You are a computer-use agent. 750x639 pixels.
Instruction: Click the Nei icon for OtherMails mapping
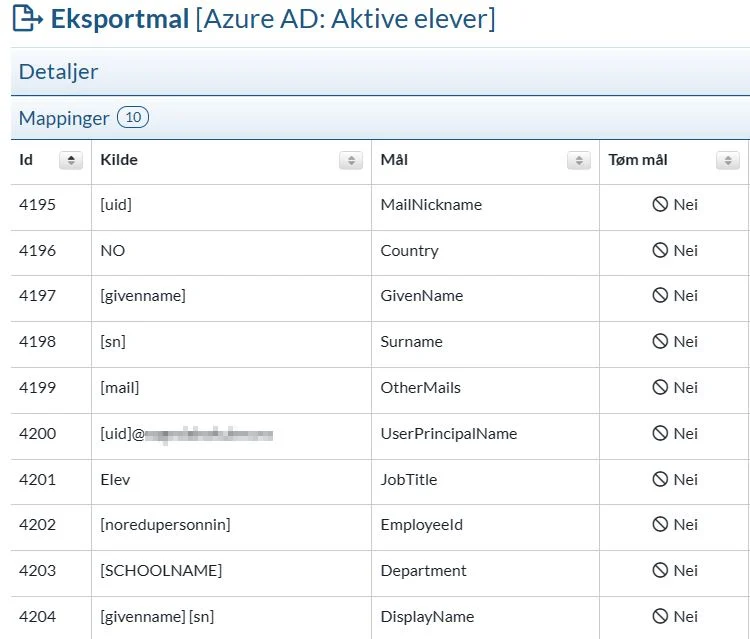[660, 388]
